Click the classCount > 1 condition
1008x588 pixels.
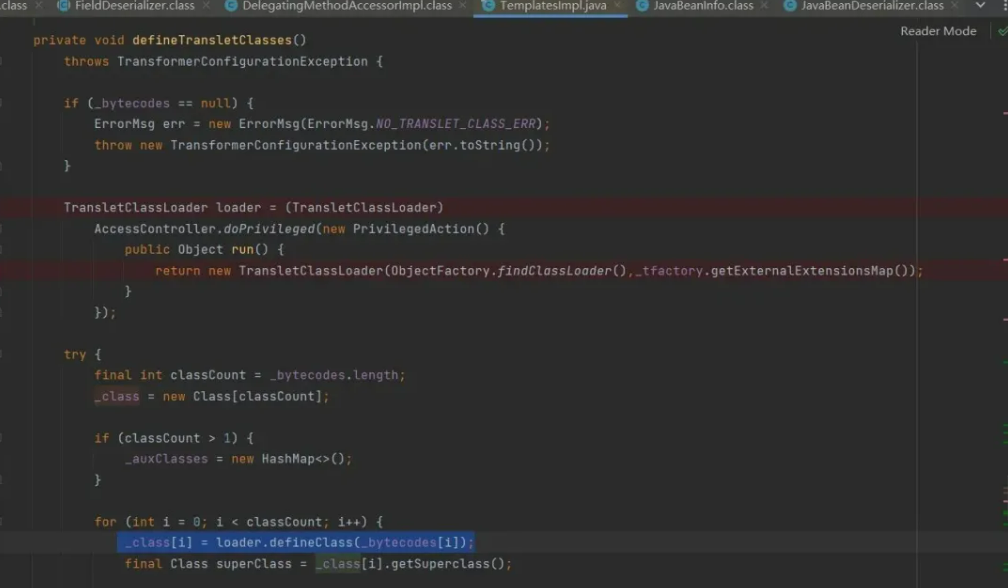point(177,438)
